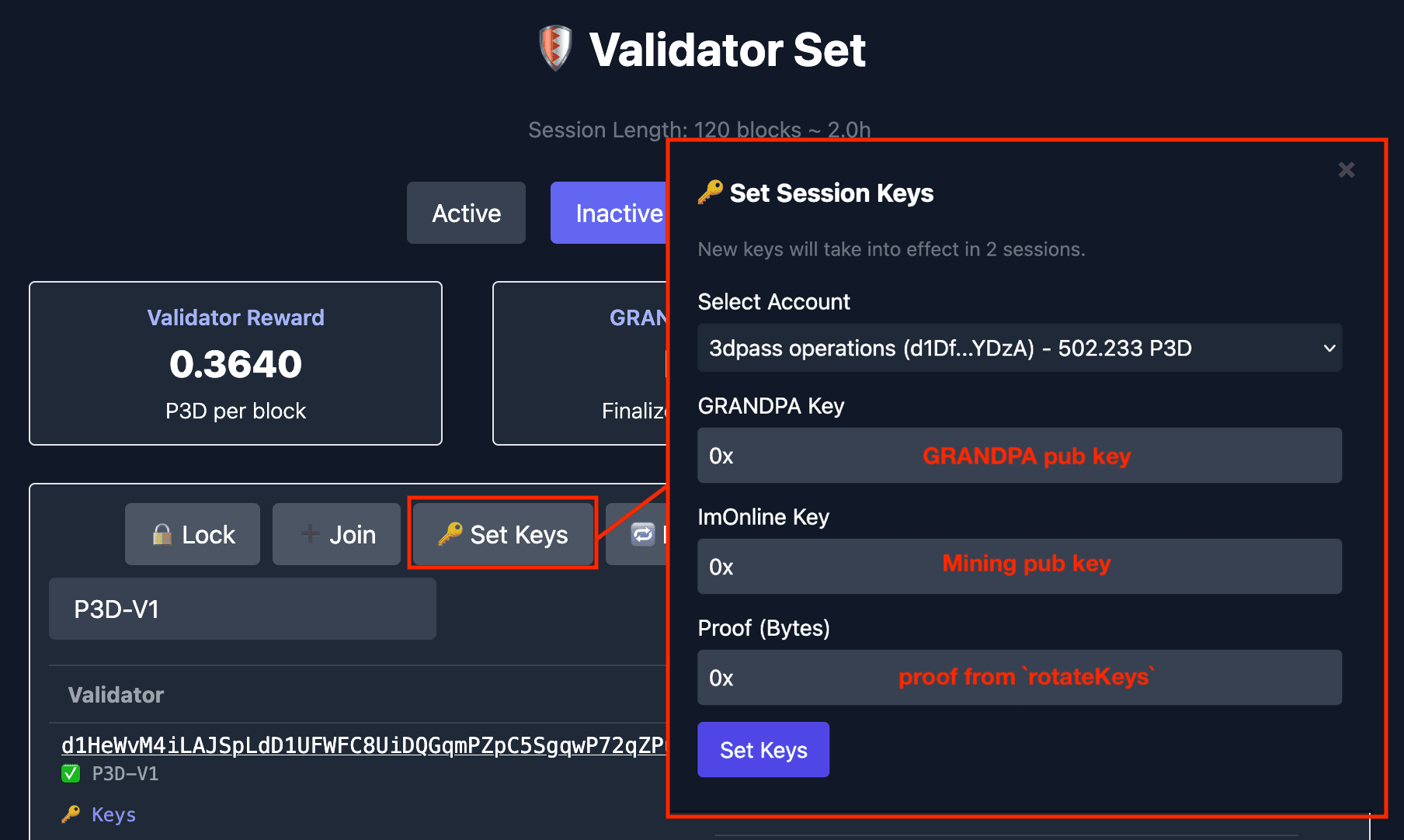This screenshot has width=1404, height=840.
Task: Click the Join button in the toolbar
Action: pos(335,534)
